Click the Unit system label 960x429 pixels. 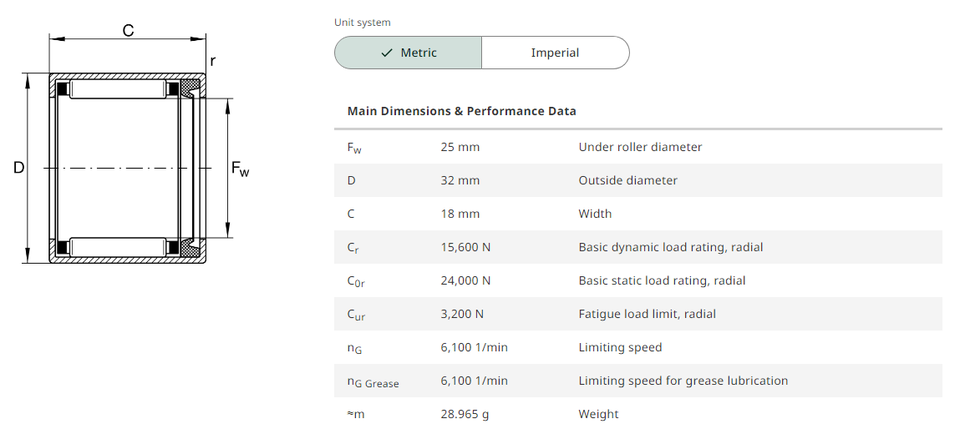pos(362,22)
